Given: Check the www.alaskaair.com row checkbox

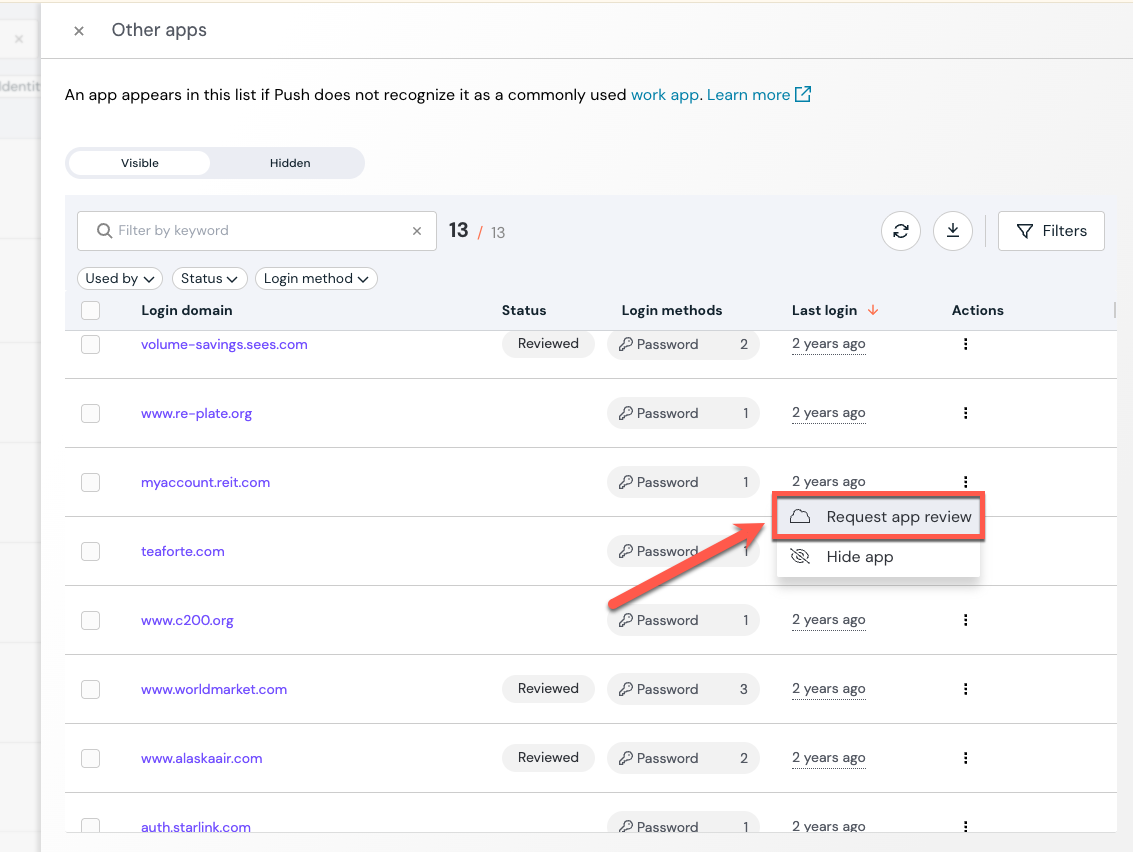Looking at the screenshot, I should tap(90, 758).
